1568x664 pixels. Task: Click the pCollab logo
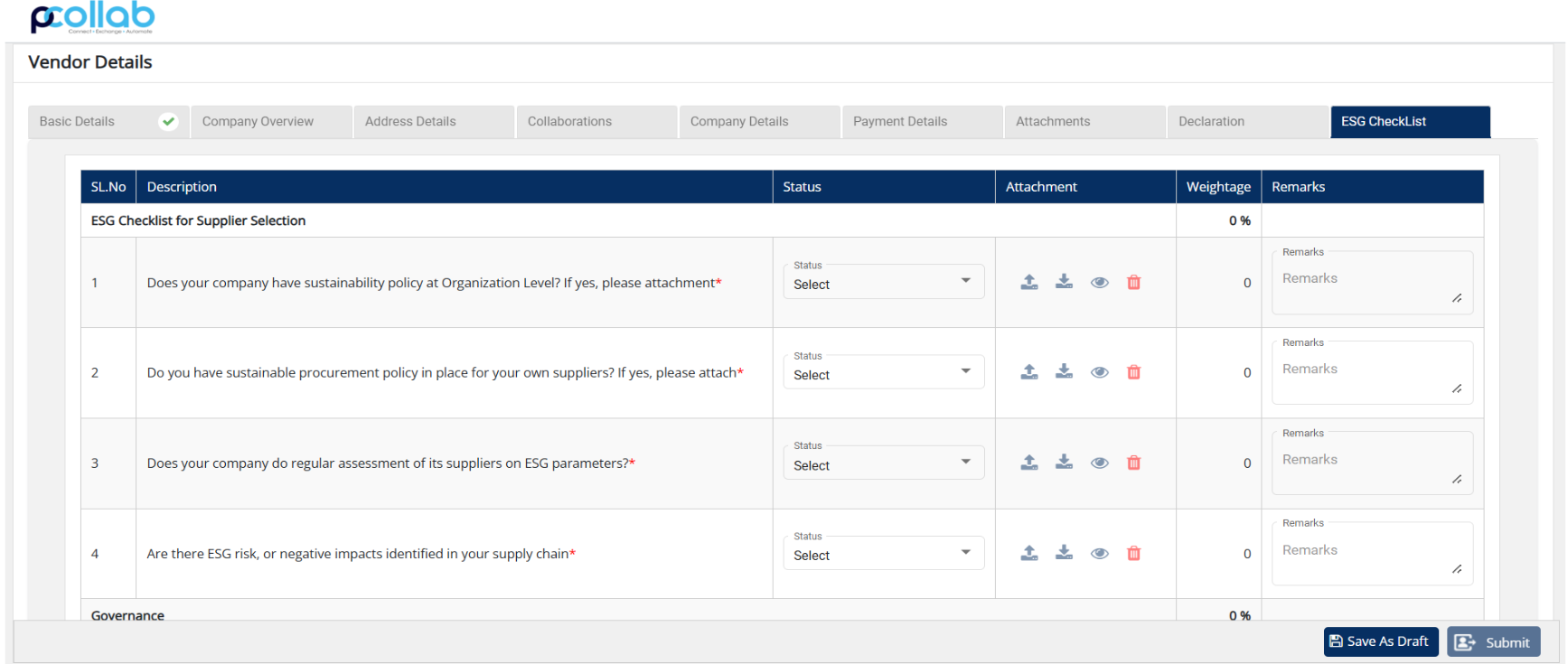92,17
